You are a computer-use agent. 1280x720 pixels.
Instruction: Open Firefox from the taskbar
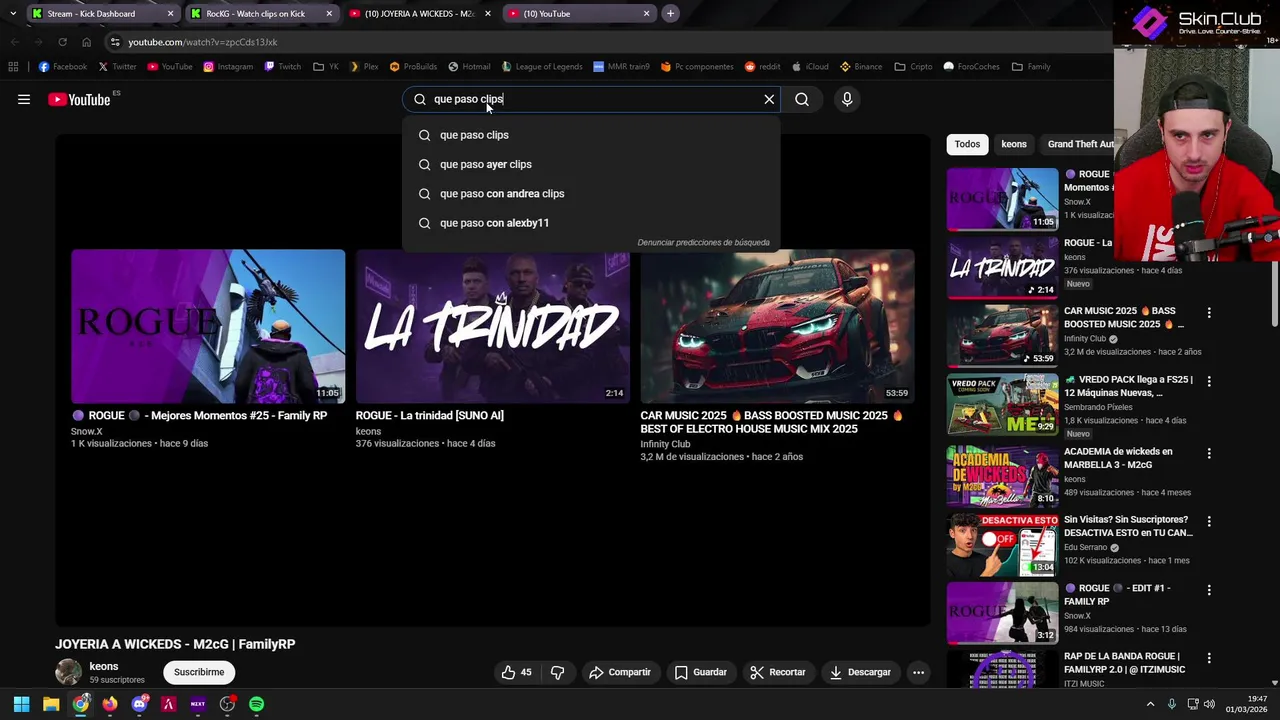pos(110,704)
